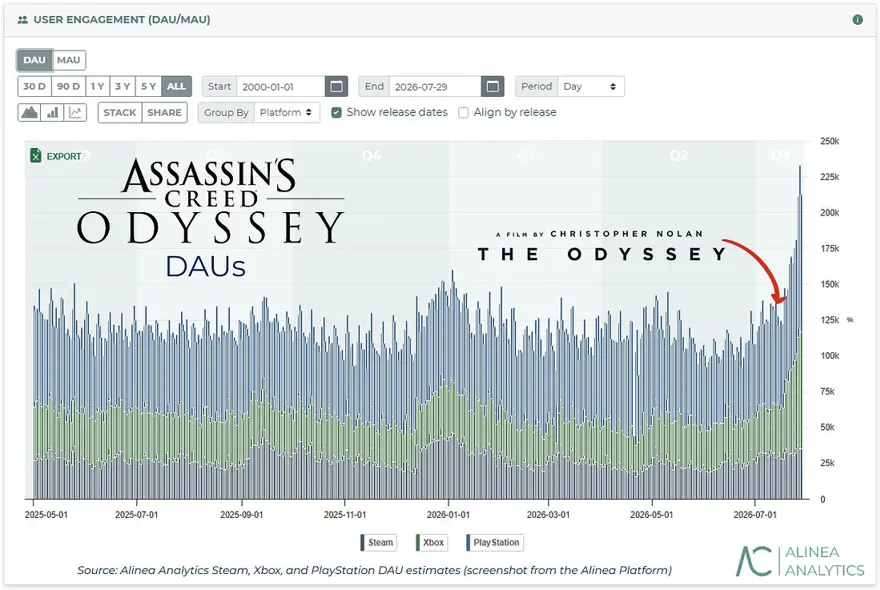
Task: Click the 2026-01-01 axis label
Action: (x=448, y=514)
